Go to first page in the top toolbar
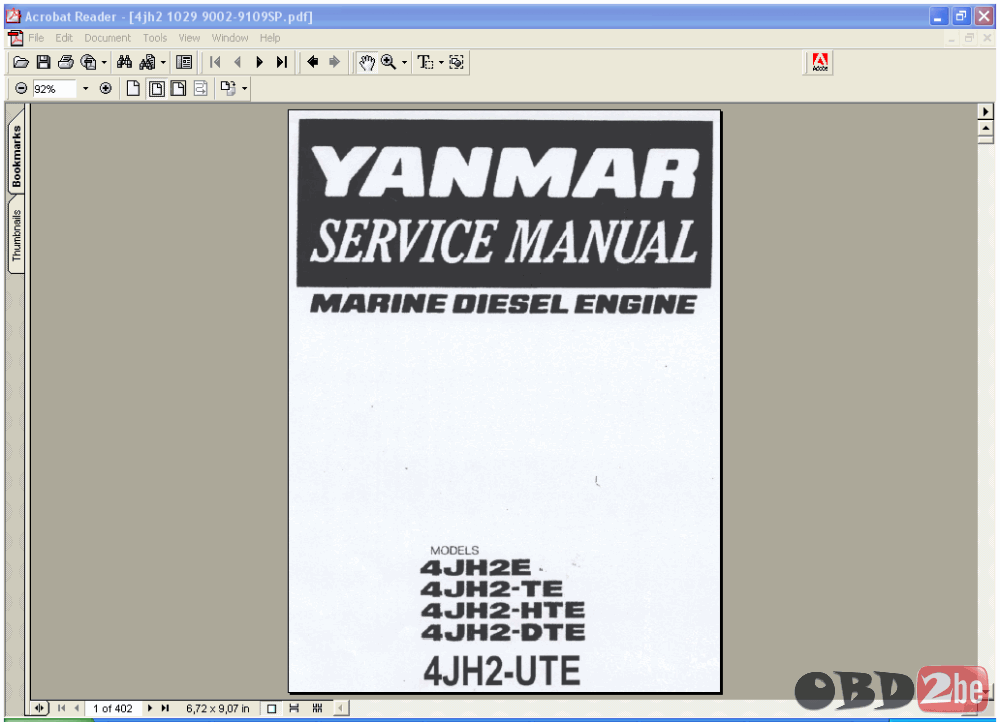This screenshot has height=722, width=1000. tap(216, 63)
